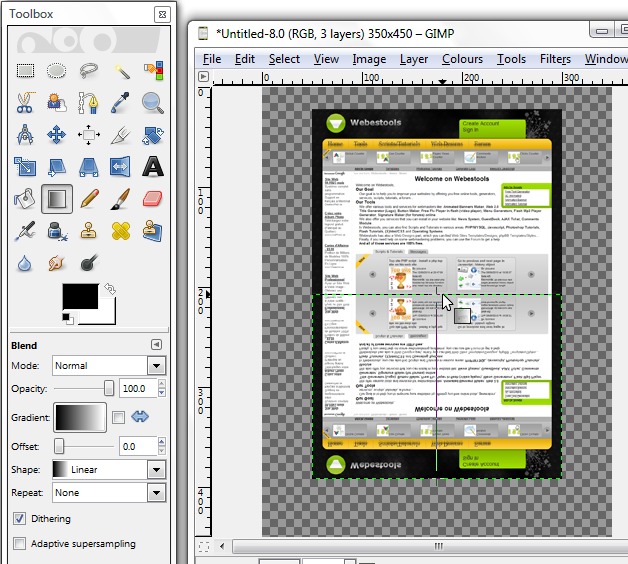
Task: Select the Shear tool
Action: click(x=56, y=167)
